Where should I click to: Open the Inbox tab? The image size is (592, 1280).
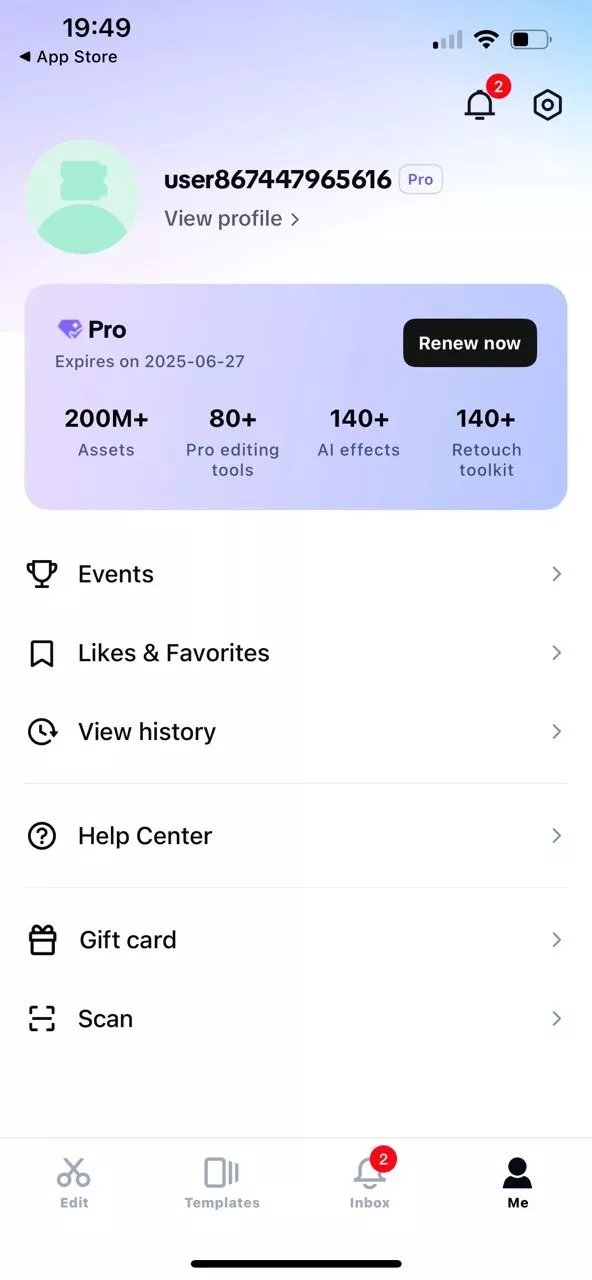(370, 1183)
